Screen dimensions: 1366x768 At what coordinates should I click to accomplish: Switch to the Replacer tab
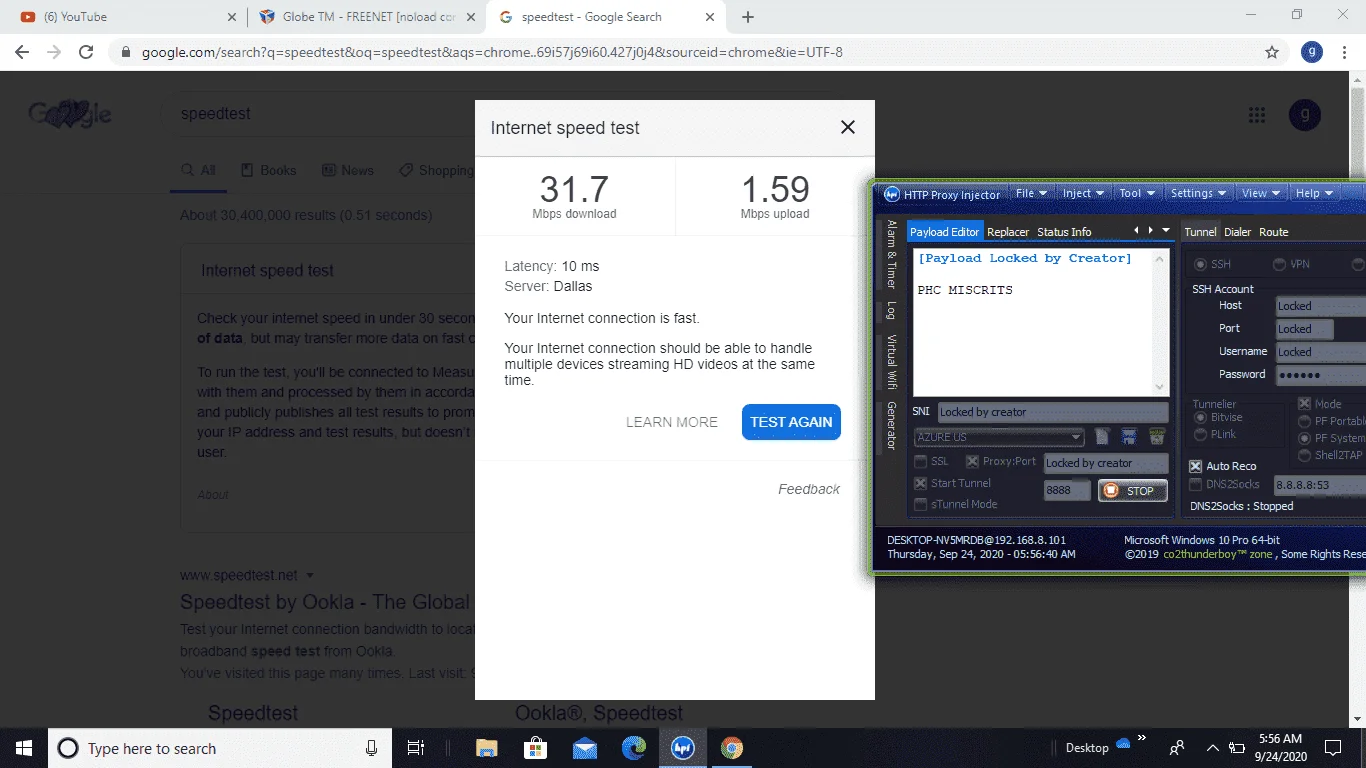(1008, 232)
